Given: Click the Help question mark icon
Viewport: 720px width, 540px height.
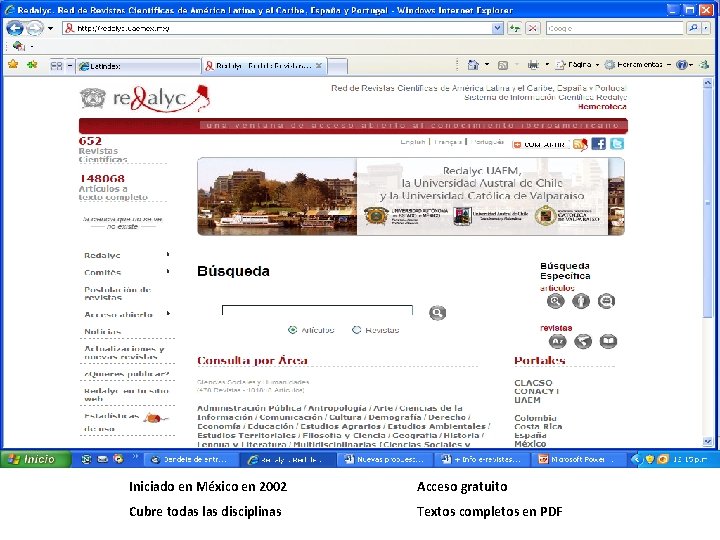Looking at the screenshot, I should pyautogui.click(x=682, y=65).
